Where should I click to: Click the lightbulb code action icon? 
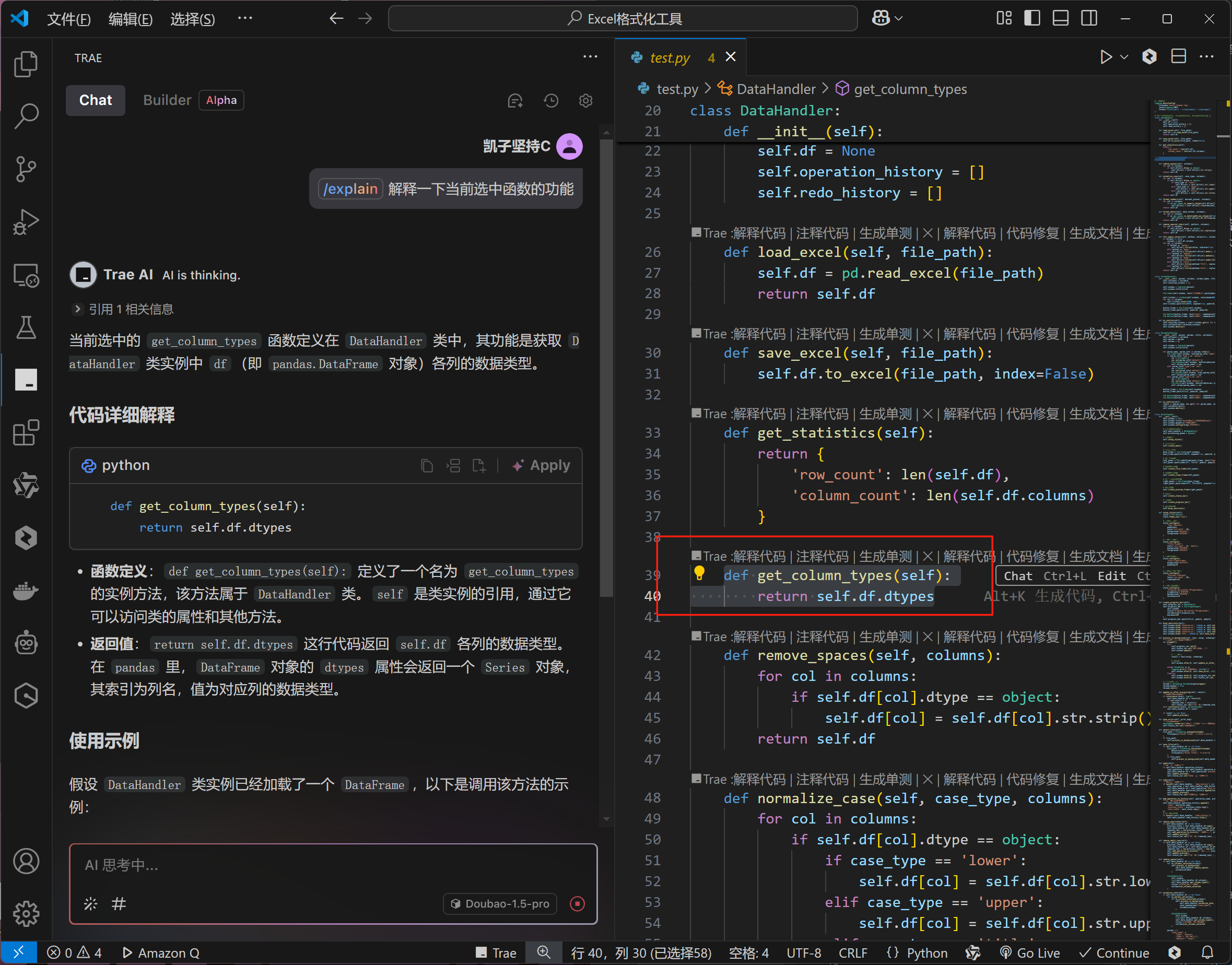pos(699,573)
